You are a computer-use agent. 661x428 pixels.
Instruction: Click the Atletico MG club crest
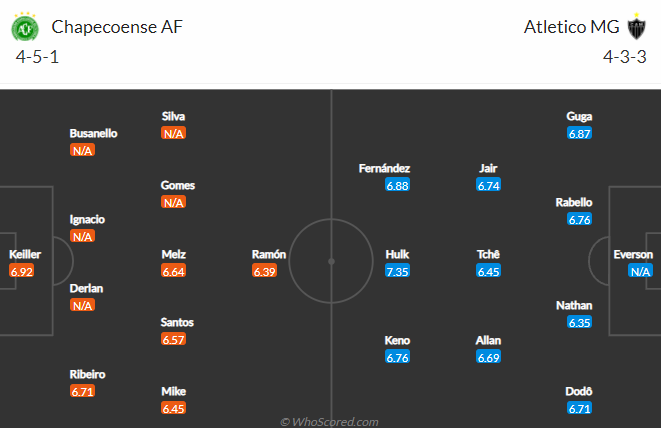[636, 27]
